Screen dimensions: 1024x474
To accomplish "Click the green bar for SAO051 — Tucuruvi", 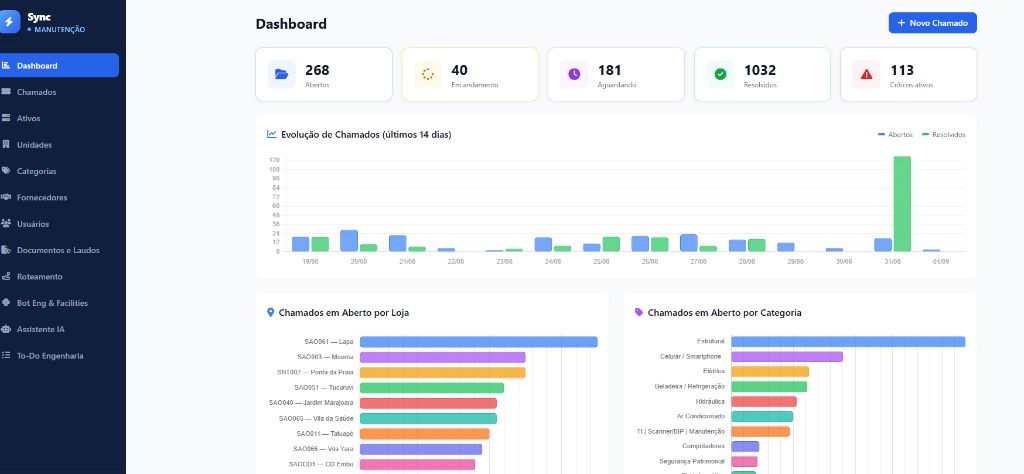I will (x=432, y=388).
